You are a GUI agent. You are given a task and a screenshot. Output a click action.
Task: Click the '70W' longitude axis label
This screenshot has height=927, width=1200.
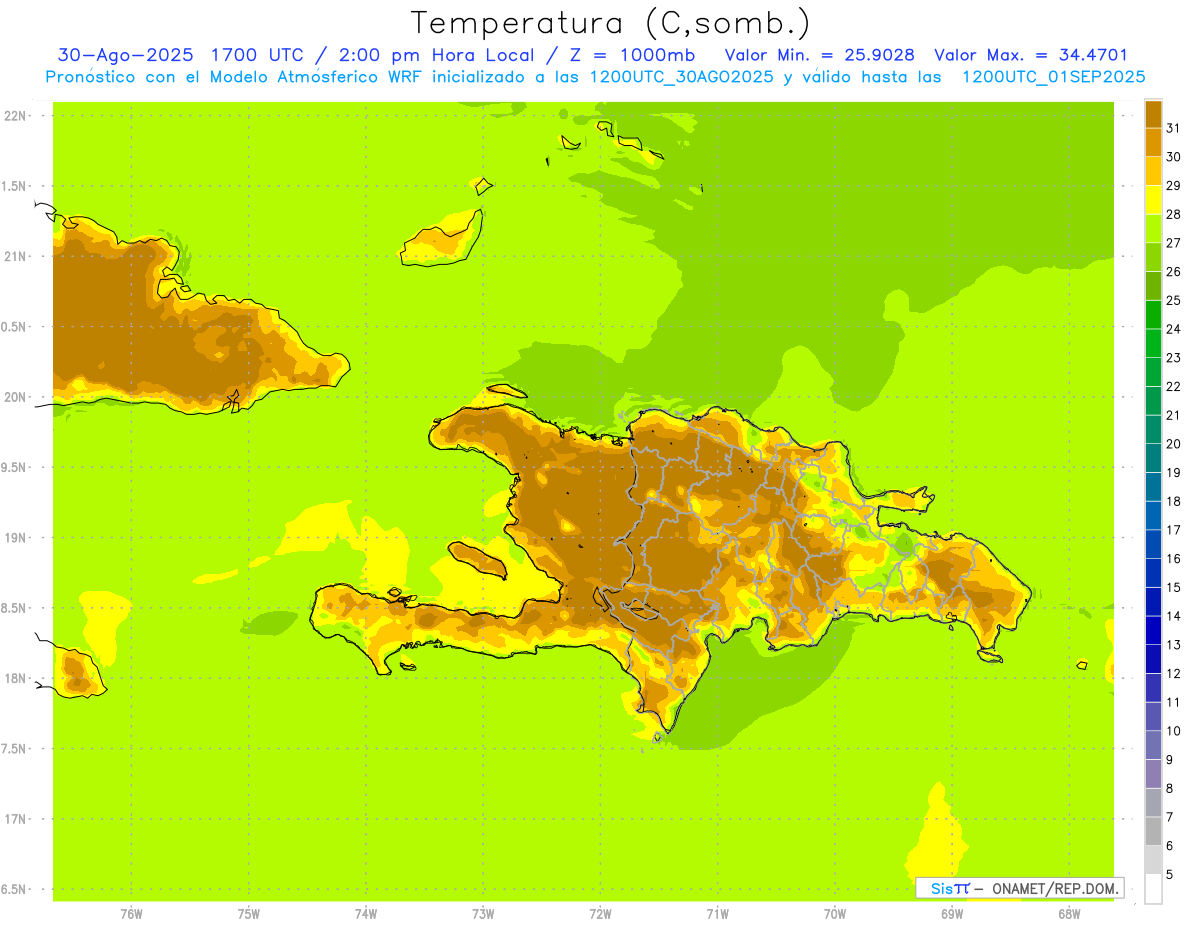(x=835, y=913)
